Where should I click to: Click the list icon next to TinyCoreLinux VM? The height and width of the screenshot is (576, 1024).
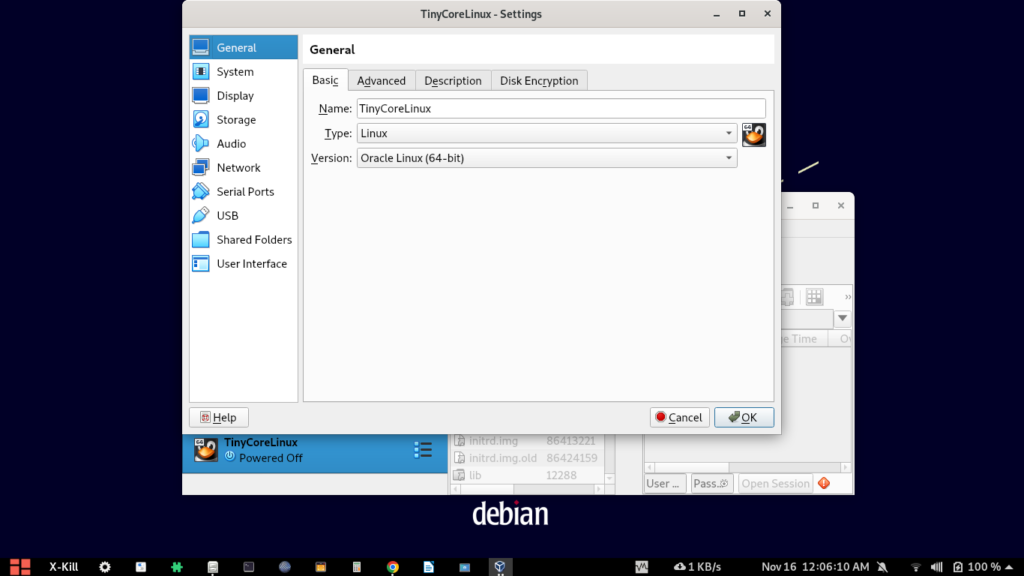422,450
